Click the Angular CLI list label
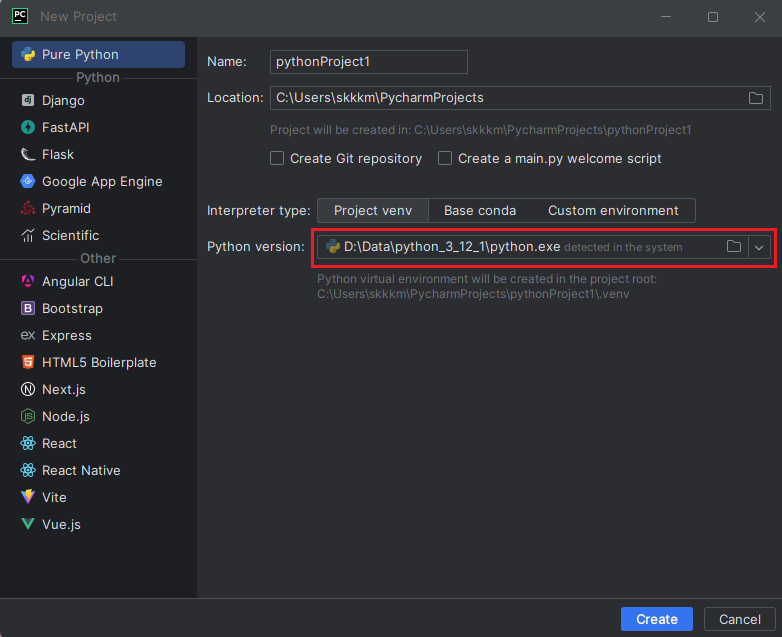 pyautogui.click(x=78, y=282)
